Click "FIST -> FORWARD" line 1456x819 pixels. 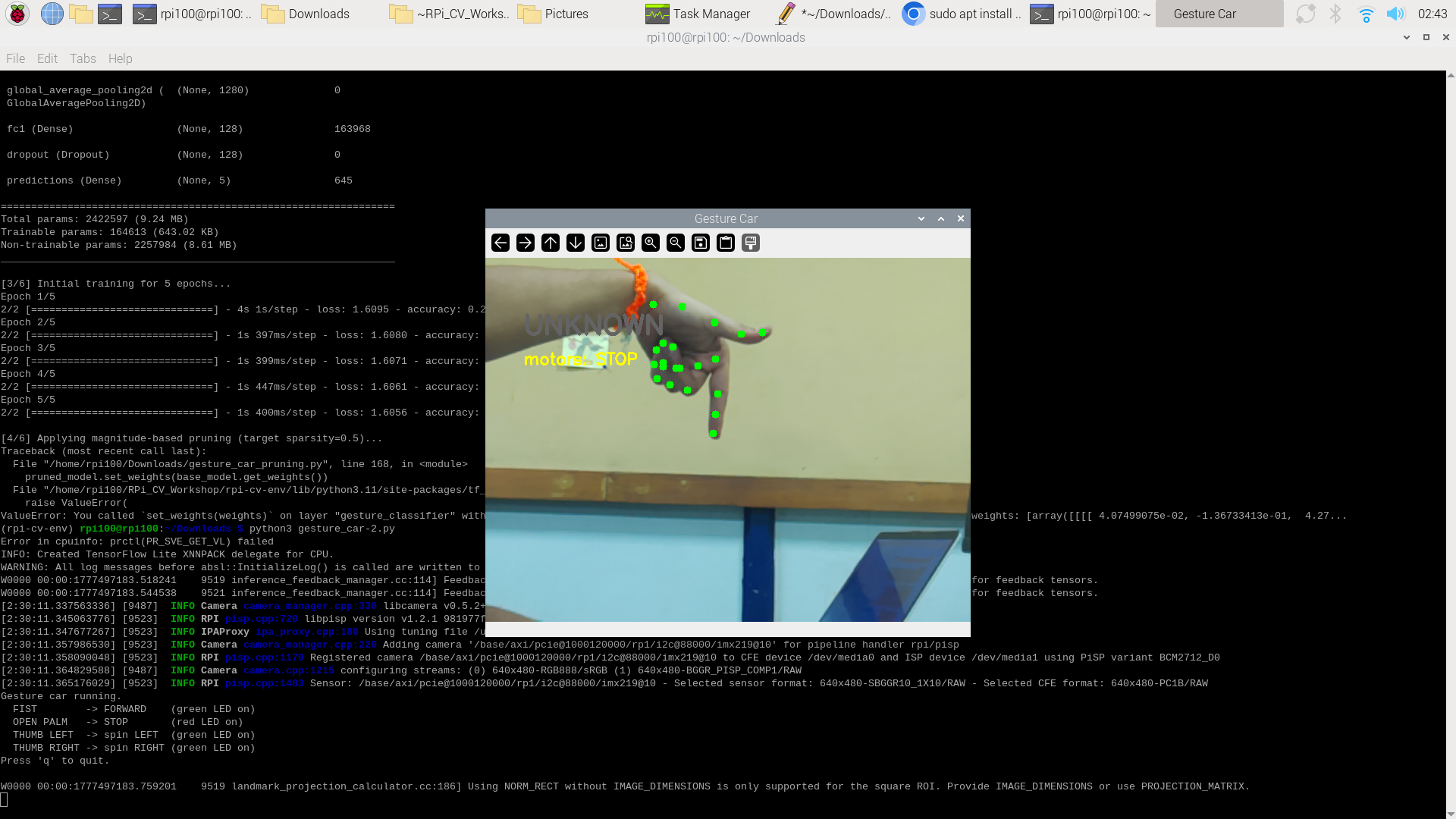click(x=133, y=709)
